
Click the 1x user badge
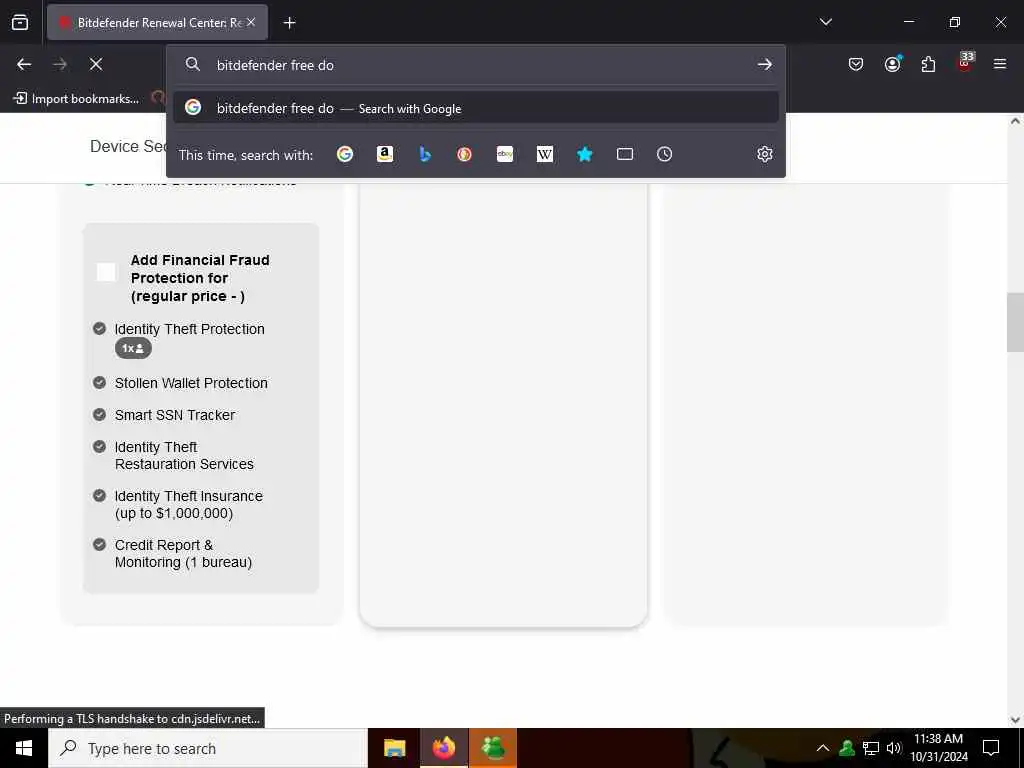(x=133, y=348)
